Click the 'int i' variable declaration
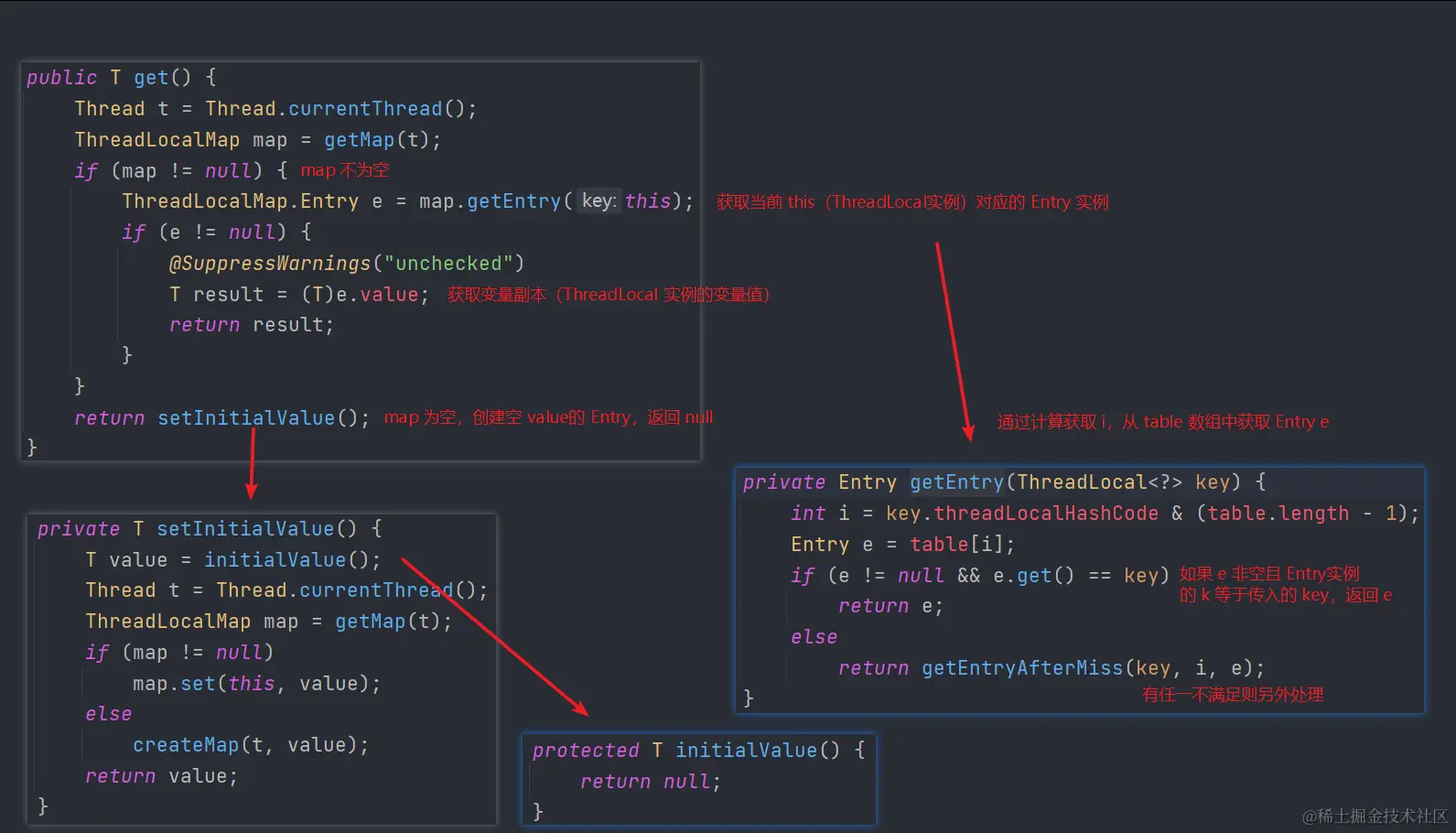This screenshot has height=833, width=1456. click(x=820, y=514)
